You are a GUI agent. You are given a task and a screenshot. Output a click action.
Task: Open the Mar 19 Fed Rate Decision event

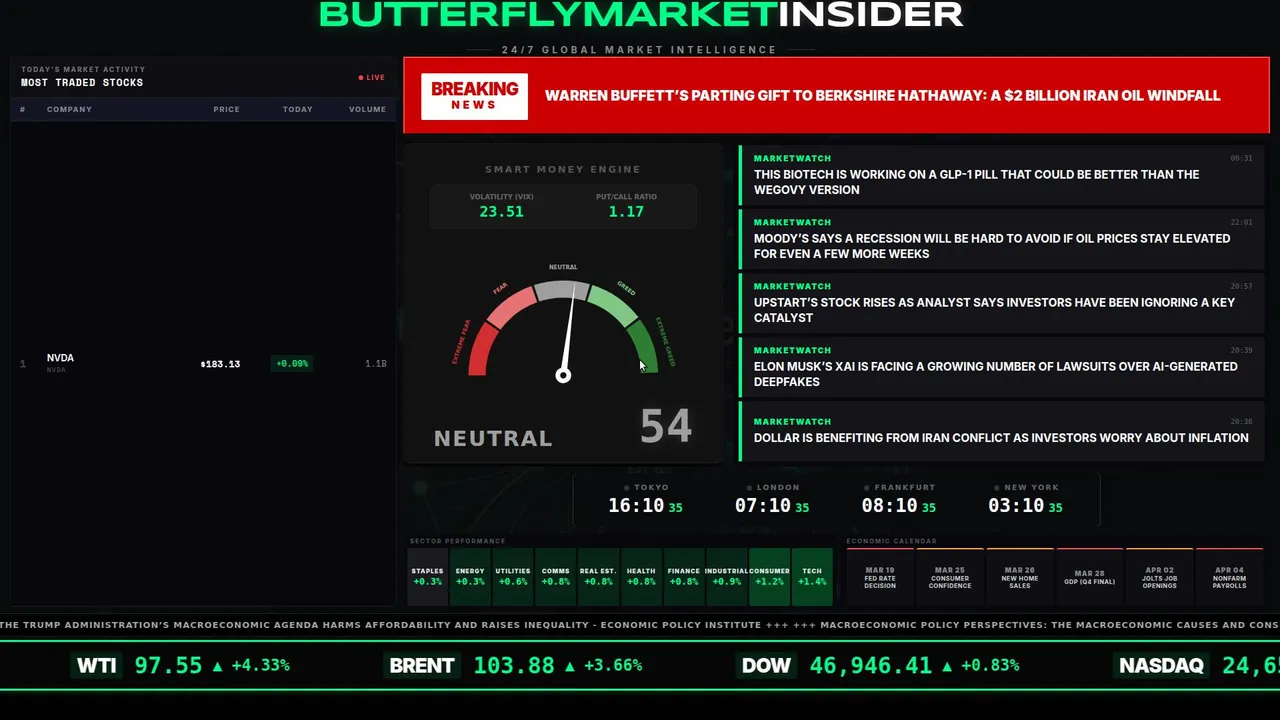(880, 577)
